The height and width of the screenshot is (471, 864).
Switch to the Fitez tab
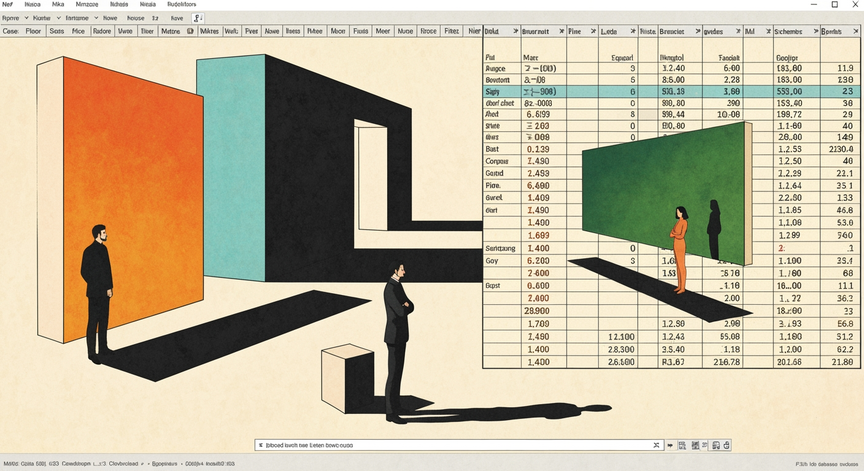pyautogui.click(x=452, y=31)
